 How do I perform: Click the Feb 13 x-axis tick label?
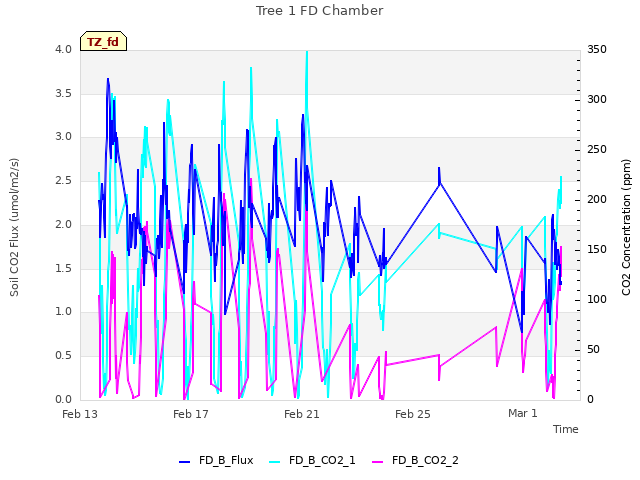tap(80, 414)
